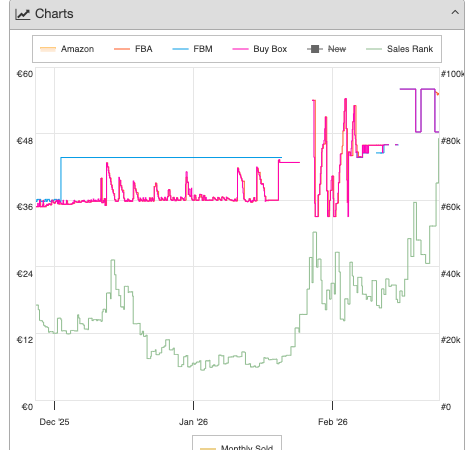Click the #40k sales rank axis label
This screenshot has height=450, width=474.
click(x=451, y=274)
